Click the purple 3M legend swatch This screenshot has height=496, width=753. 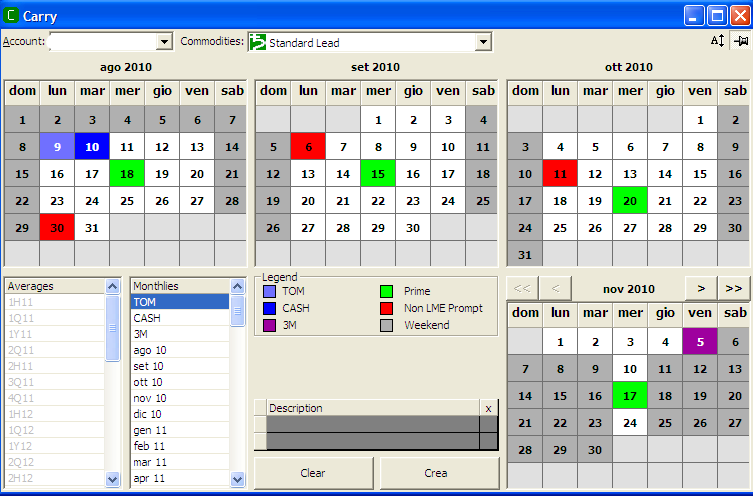[269, 325]
